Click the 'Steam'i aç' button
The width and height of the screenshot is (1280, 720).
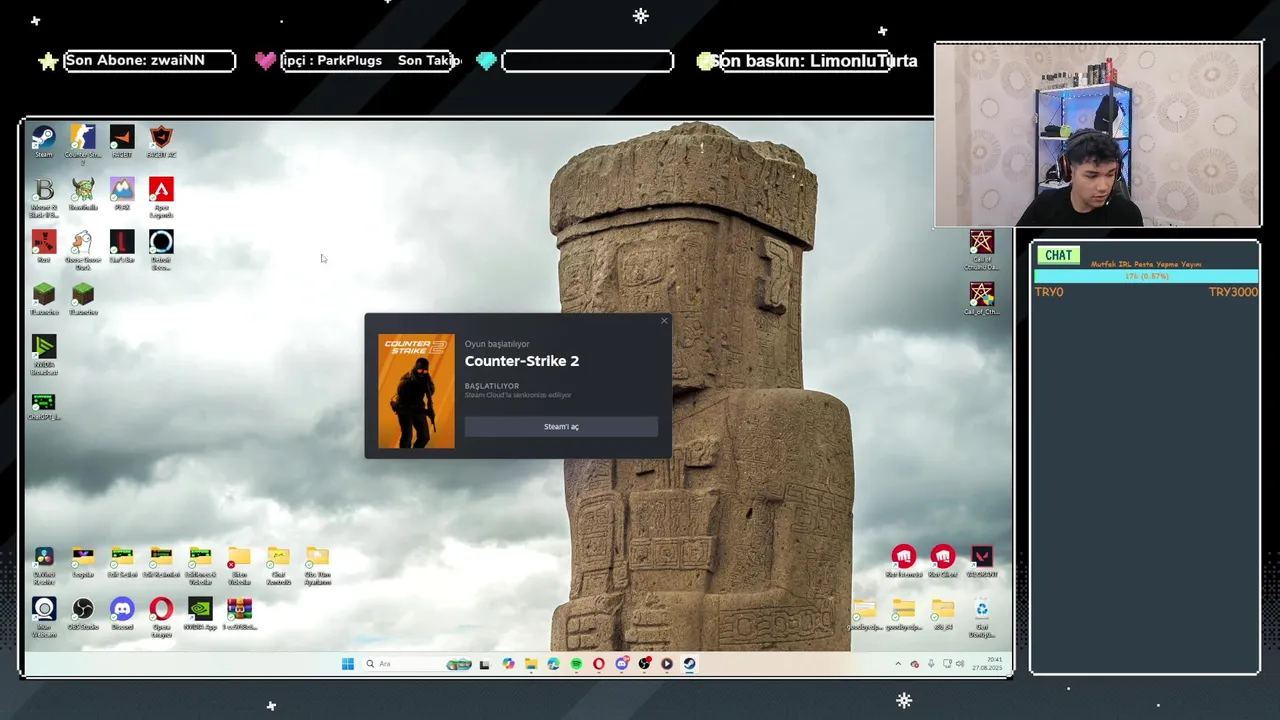tap(561, 427)
